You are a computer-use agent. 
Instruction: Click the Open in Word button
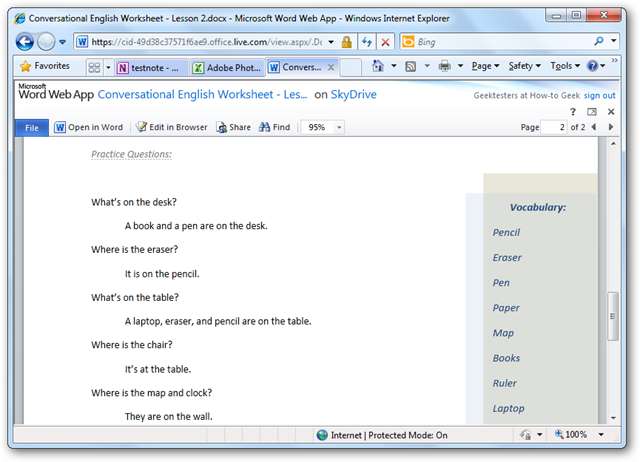click(89, 128)
